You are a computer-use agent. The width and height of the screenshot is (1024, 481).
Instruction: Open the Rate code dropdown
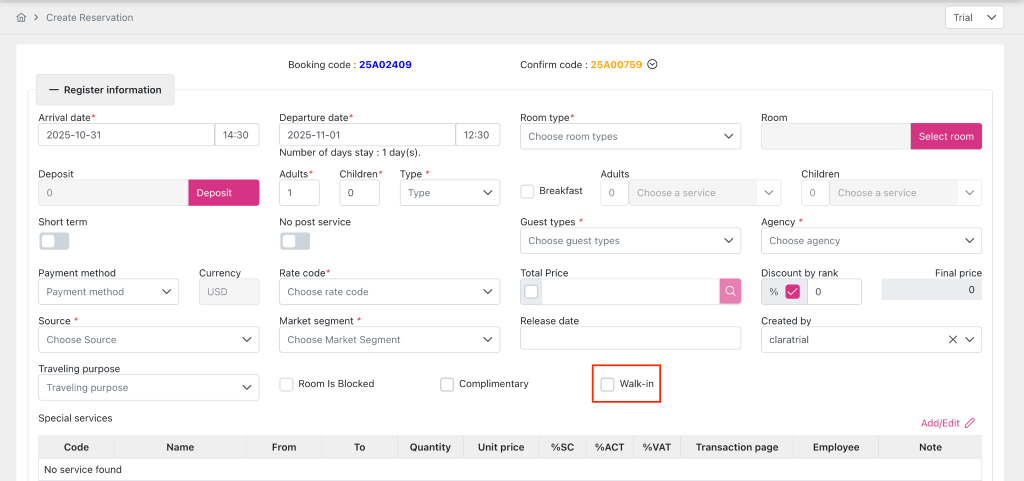point(389,292)
